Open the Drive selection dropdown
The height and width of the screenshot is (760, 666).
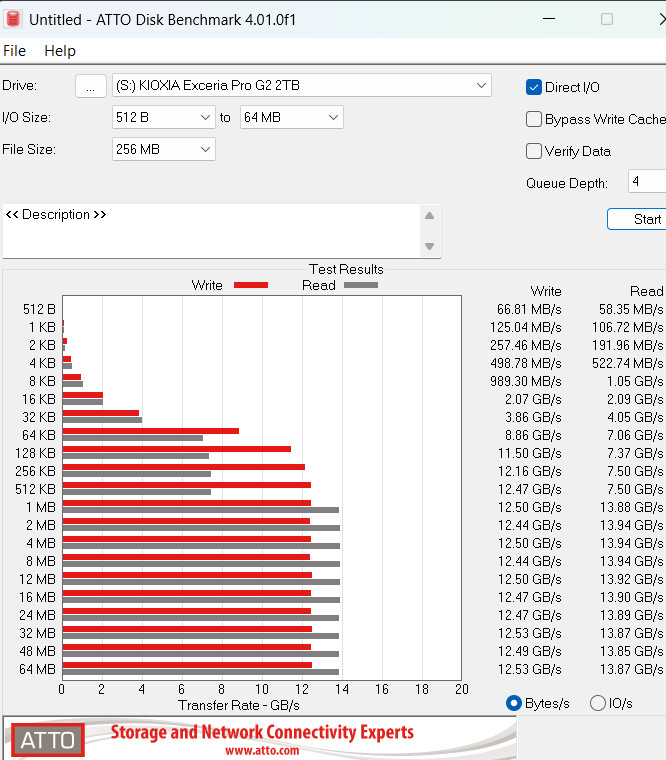click(301, 86)
